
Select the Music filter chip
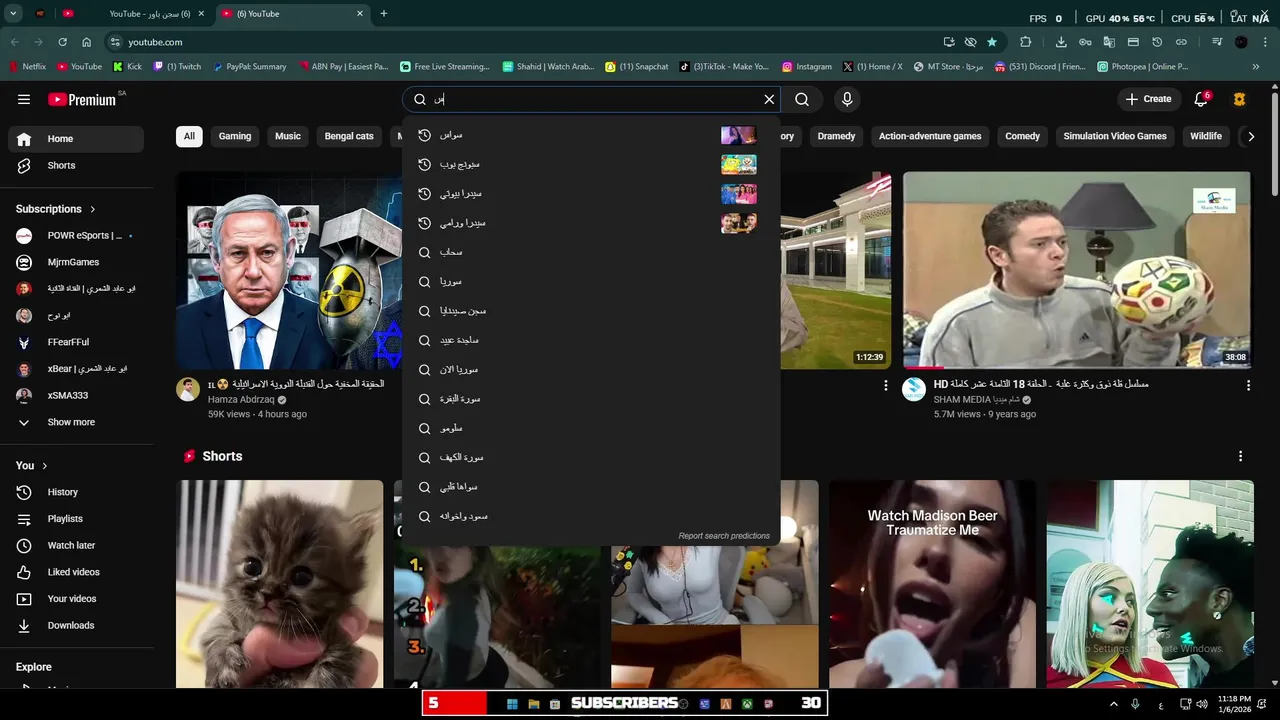coord(288,136)
